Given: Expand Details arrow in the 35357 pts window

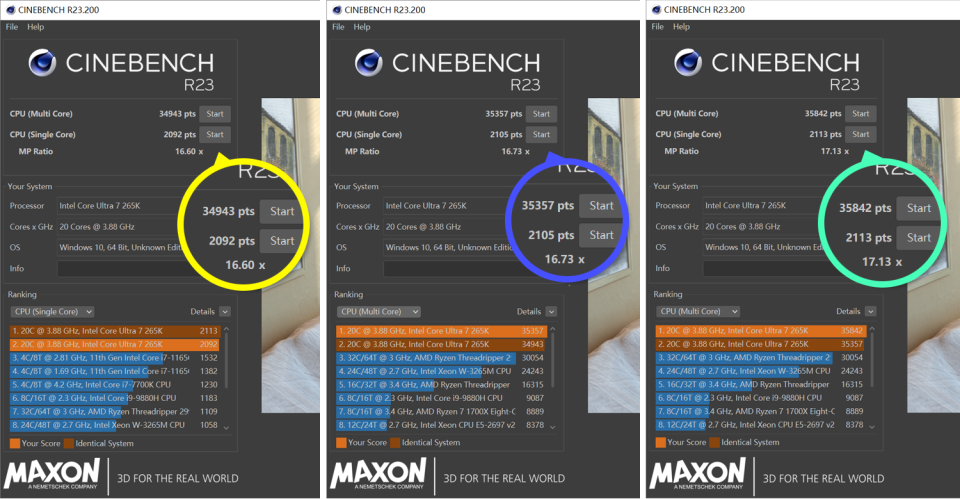Looking at the screenshot, I should (551, 312).
